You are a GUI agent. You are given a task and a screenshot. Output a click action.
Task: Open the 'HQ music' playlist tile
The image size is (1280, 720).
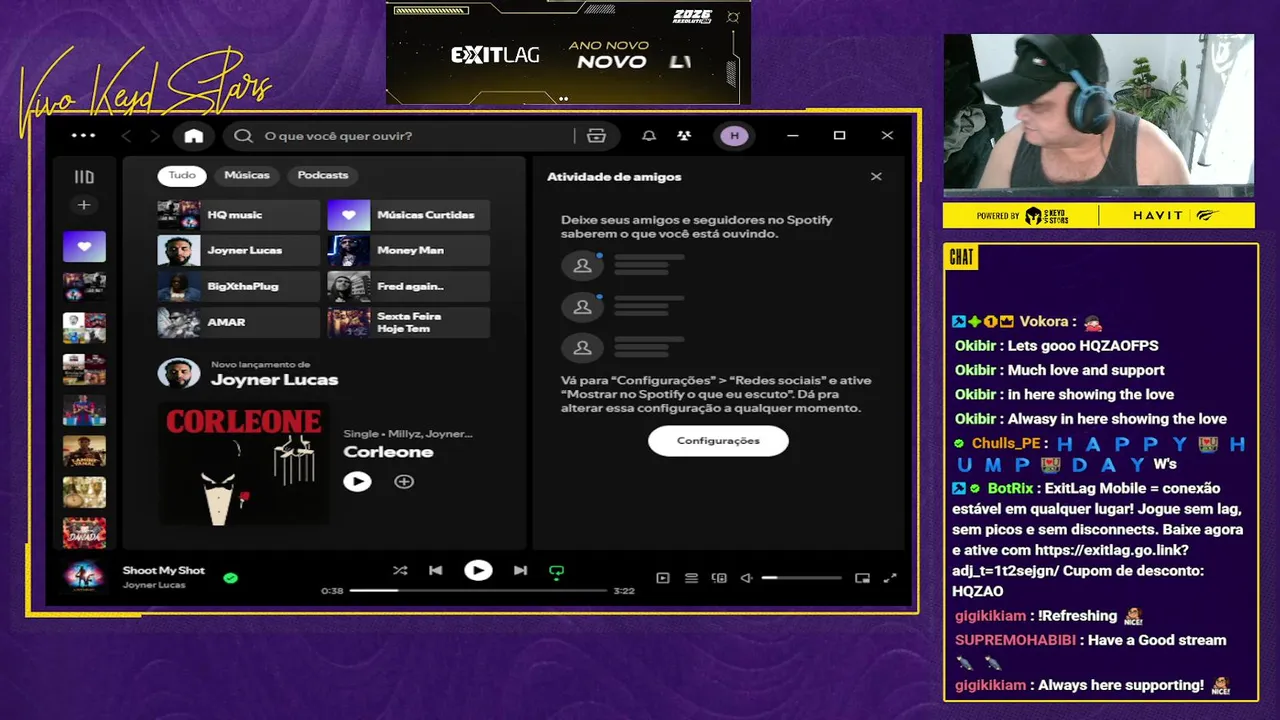[238, 215]
